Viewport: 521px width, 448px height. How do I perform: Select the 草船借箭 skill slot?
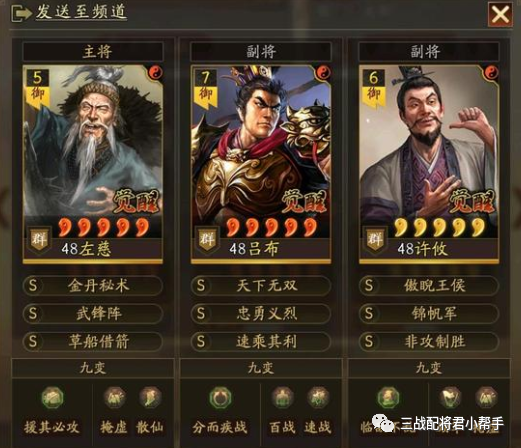[93, 342]
